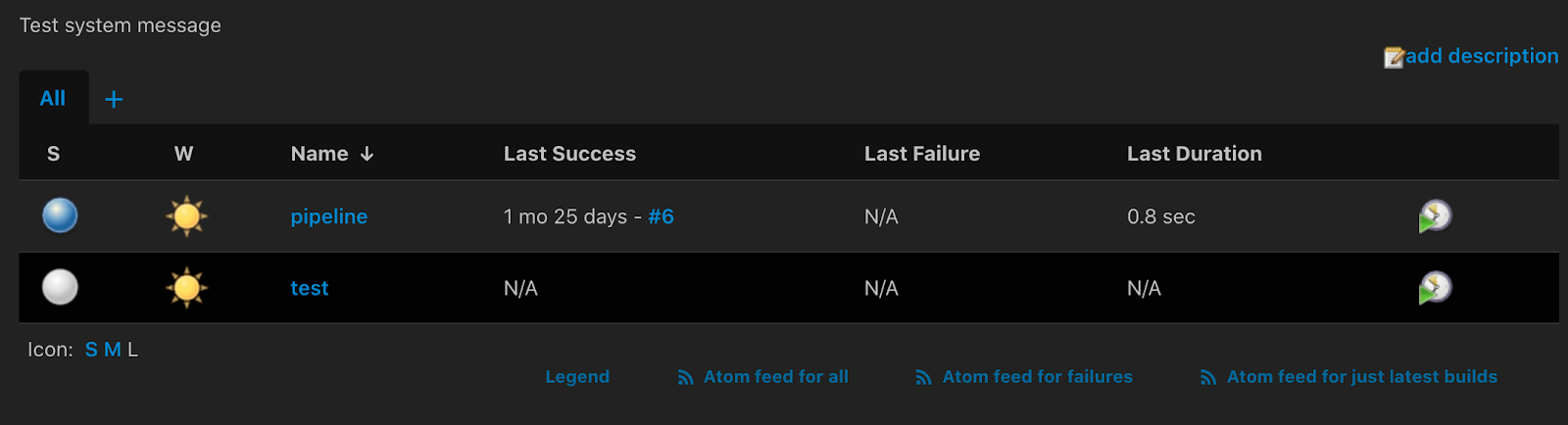The width and height of the screenshot is (1568, 425).
Task: Click the RSS icon for all feed
Action: (x=685, y=377)
